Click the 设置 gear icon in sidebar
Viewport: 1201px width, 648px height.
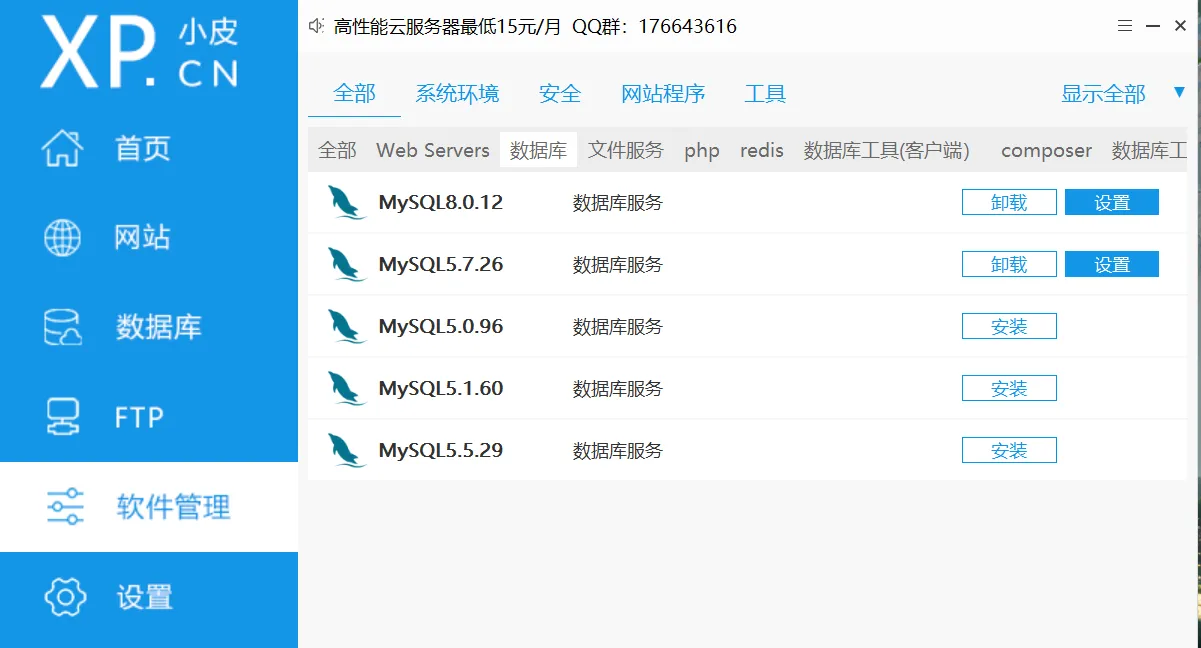[x=66, y=597]
